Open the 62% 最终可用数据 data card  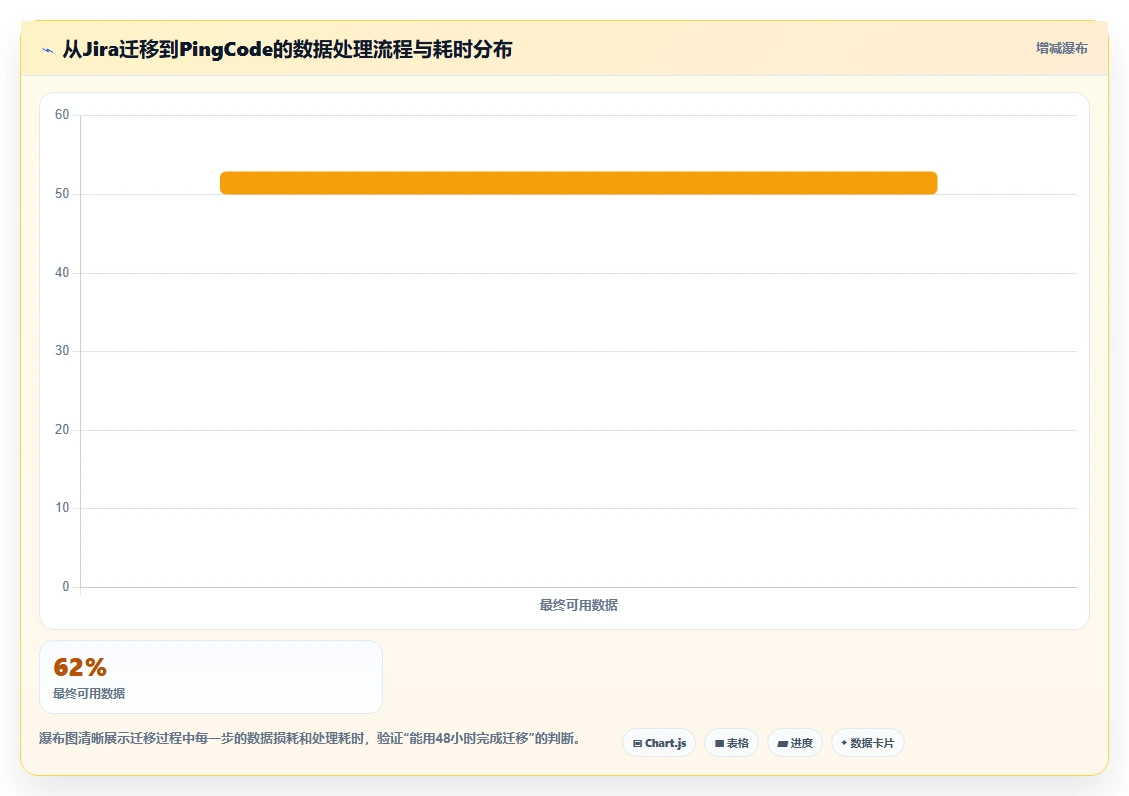[x=211, y=677]
